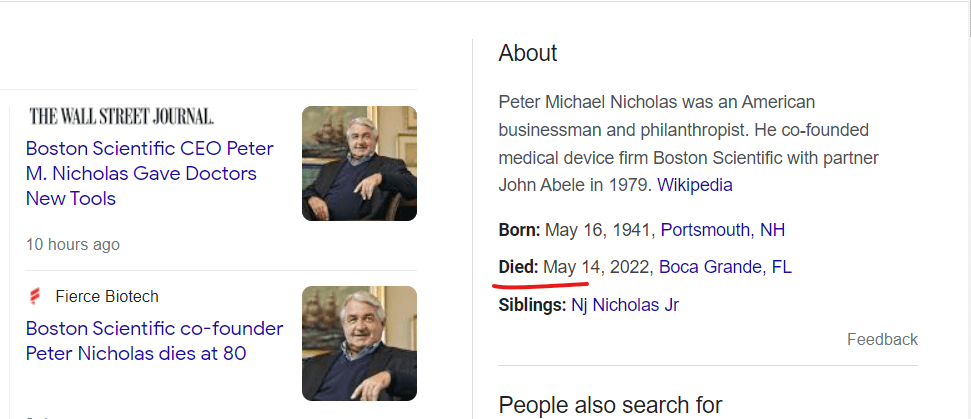Click the 'May 16, 1941' birth date

597,230
